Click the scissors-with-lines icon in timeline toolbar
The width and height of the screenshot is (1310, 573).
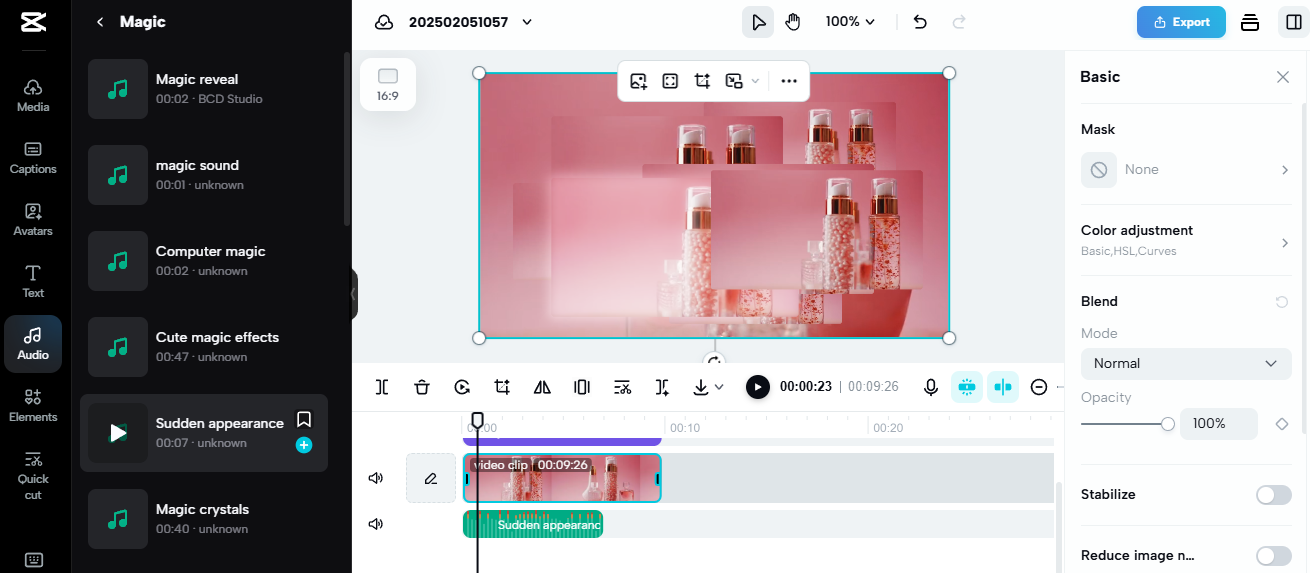622,387
